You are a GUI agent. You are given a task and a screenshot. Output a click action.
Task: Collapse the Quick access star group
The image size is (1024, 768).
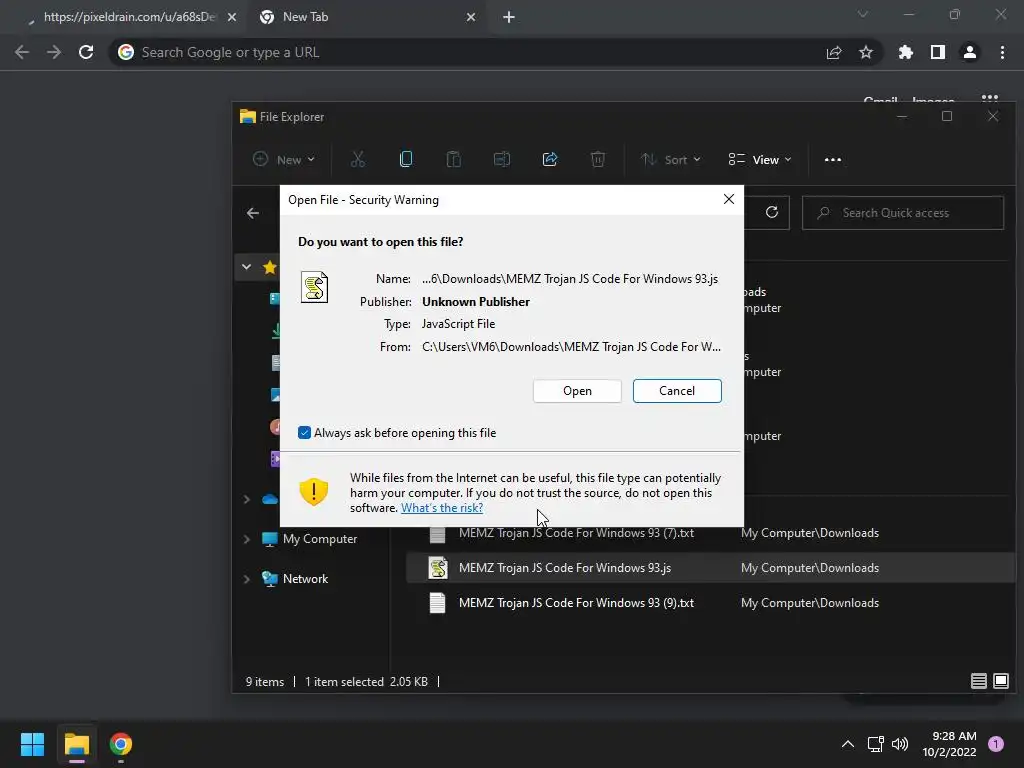pos(246,266)
